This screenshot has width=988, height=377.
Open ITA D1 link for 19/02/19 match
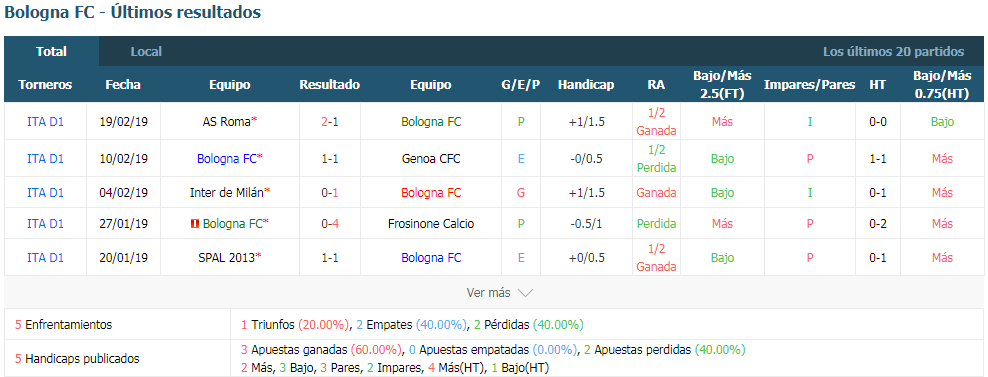45,122
